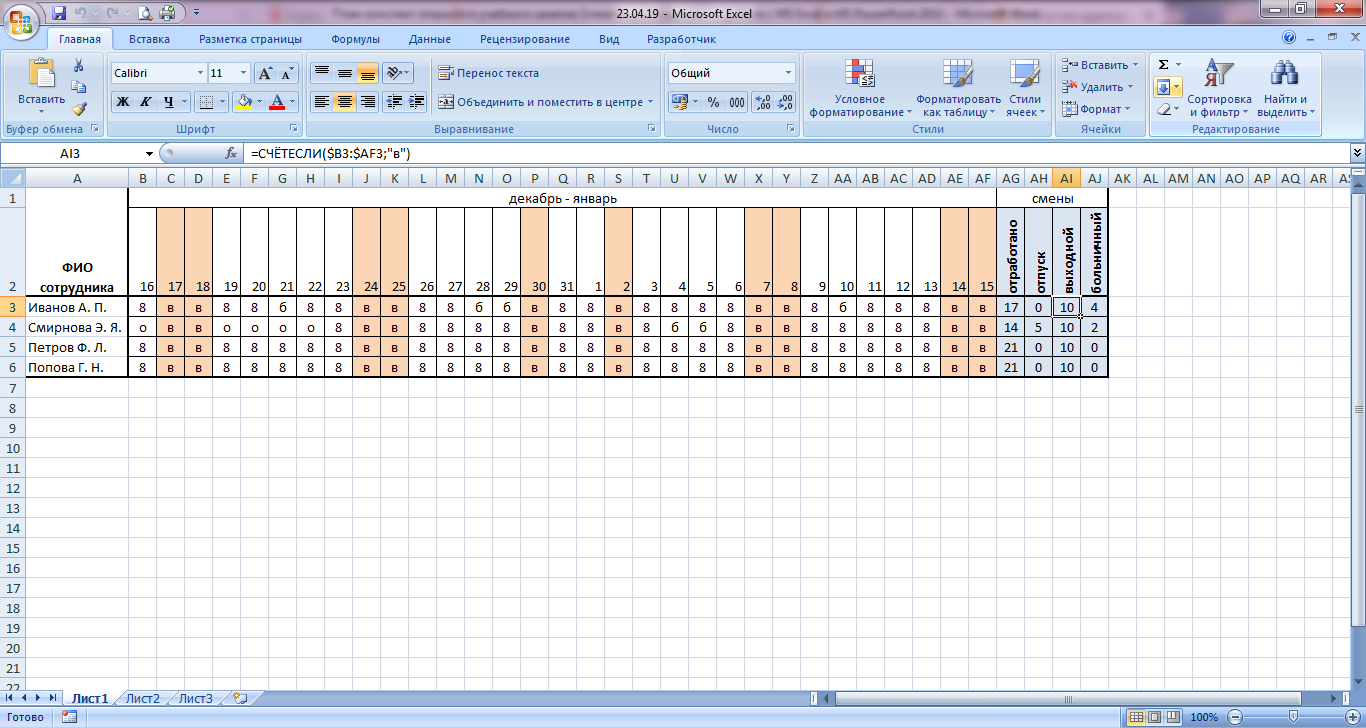Apply yellow fill color bucket

[243, 102]
